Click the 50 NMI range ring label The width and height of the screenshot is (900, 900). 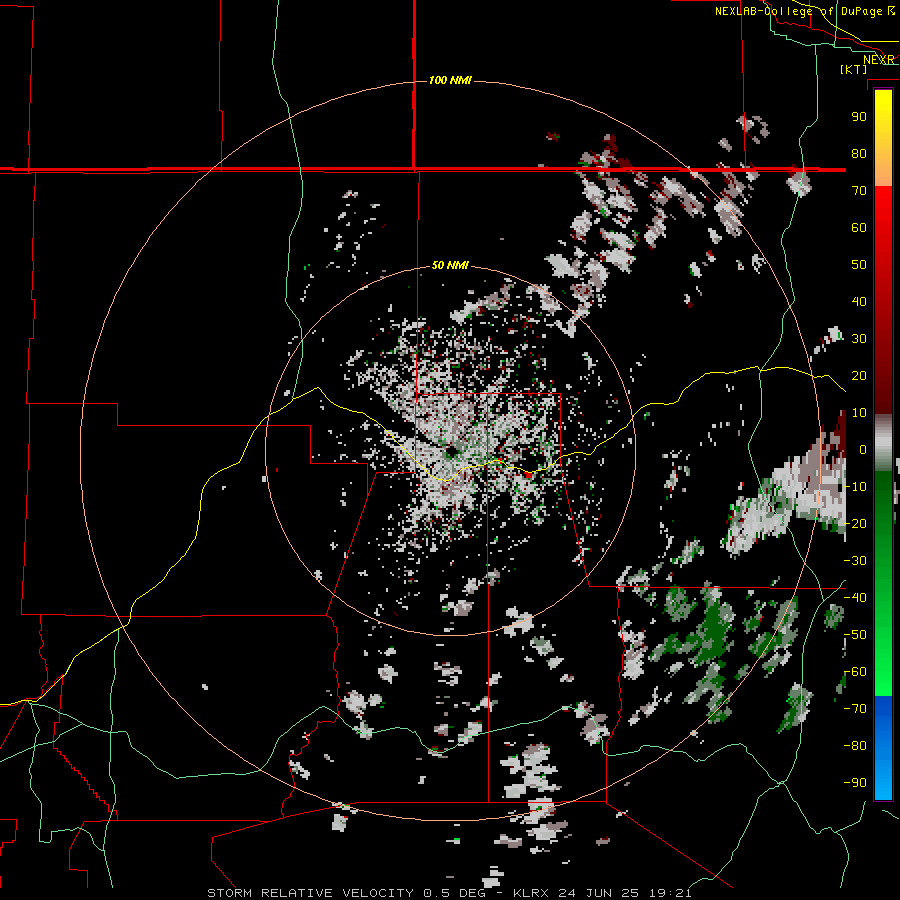coord(450,265)
